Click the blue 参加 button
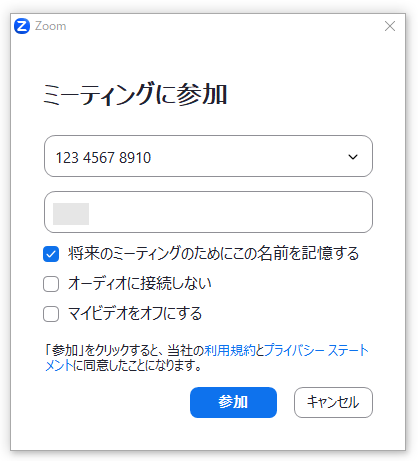 click(233, 402)
